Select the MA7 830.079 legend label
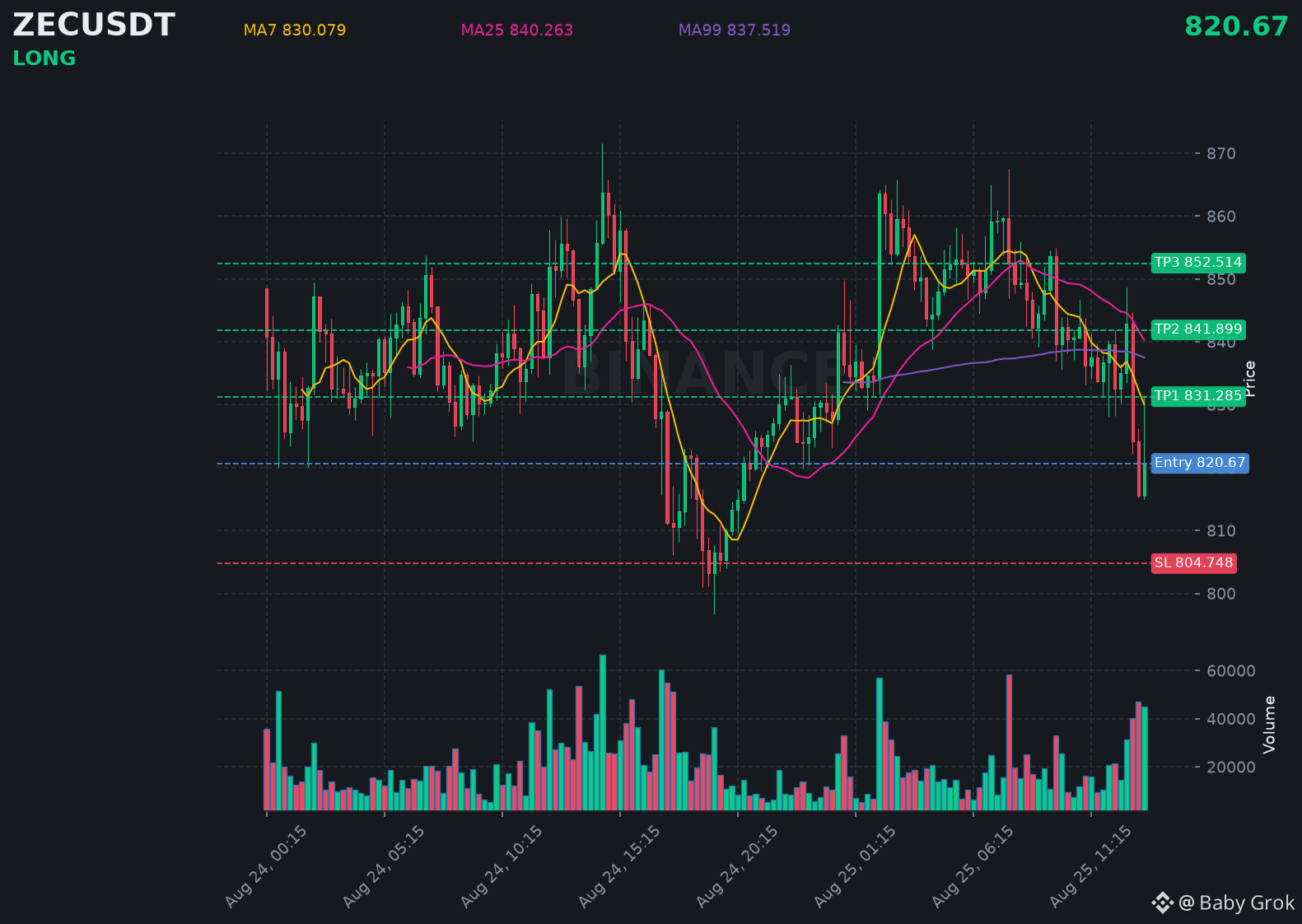The image size is (1302, 924). tap(295, 30)
